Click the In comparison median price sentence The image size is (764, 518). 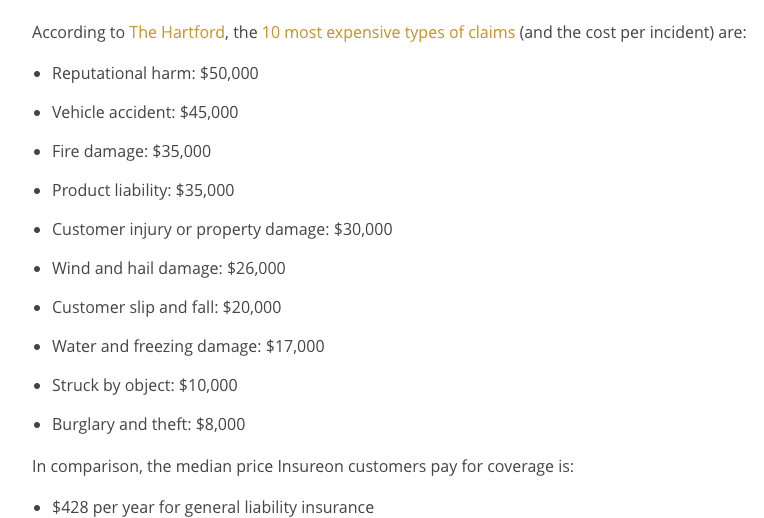(303, 466)
